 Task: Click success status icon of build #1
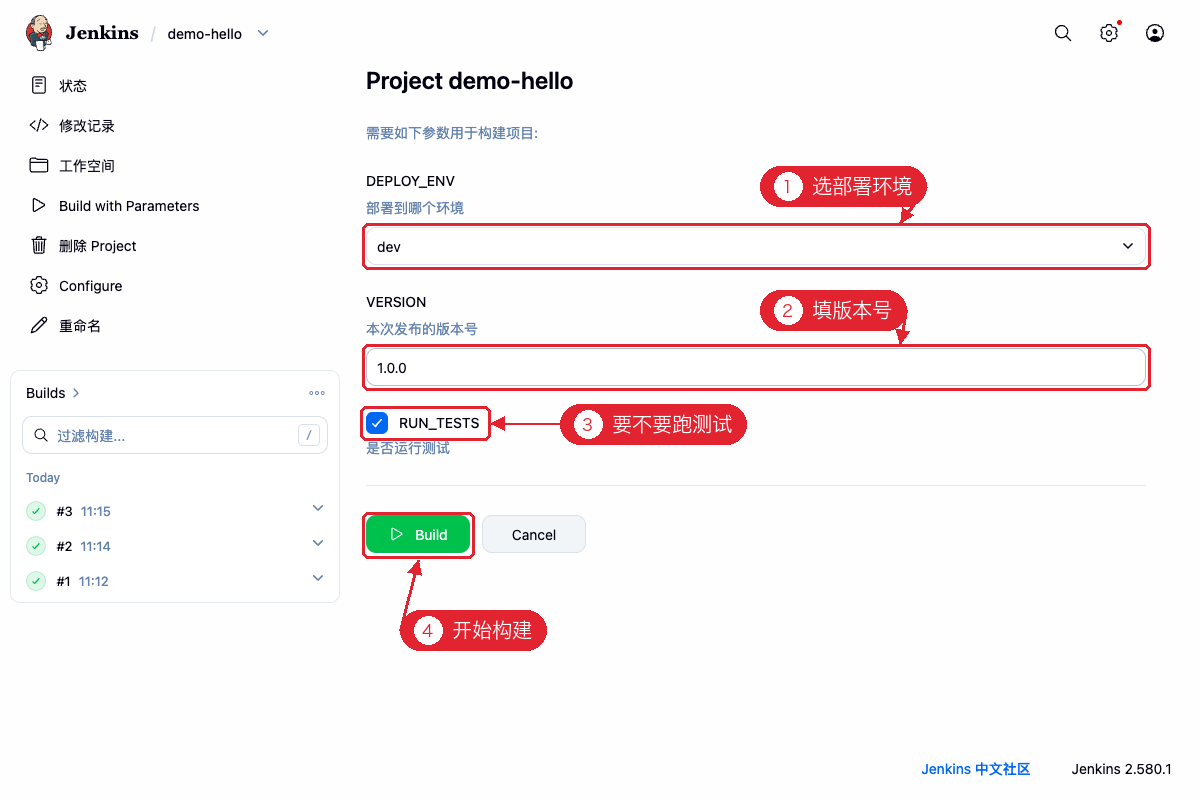click(36, 581)
